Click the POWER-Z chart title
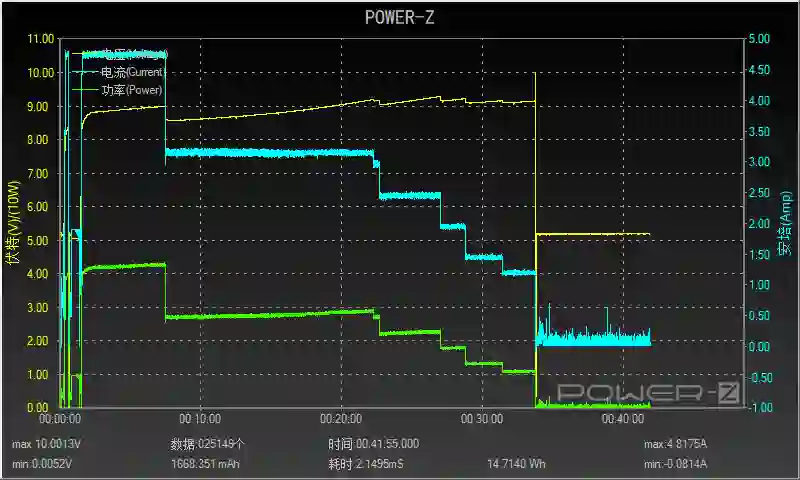 pyautogui.click(x=399, y=17)
